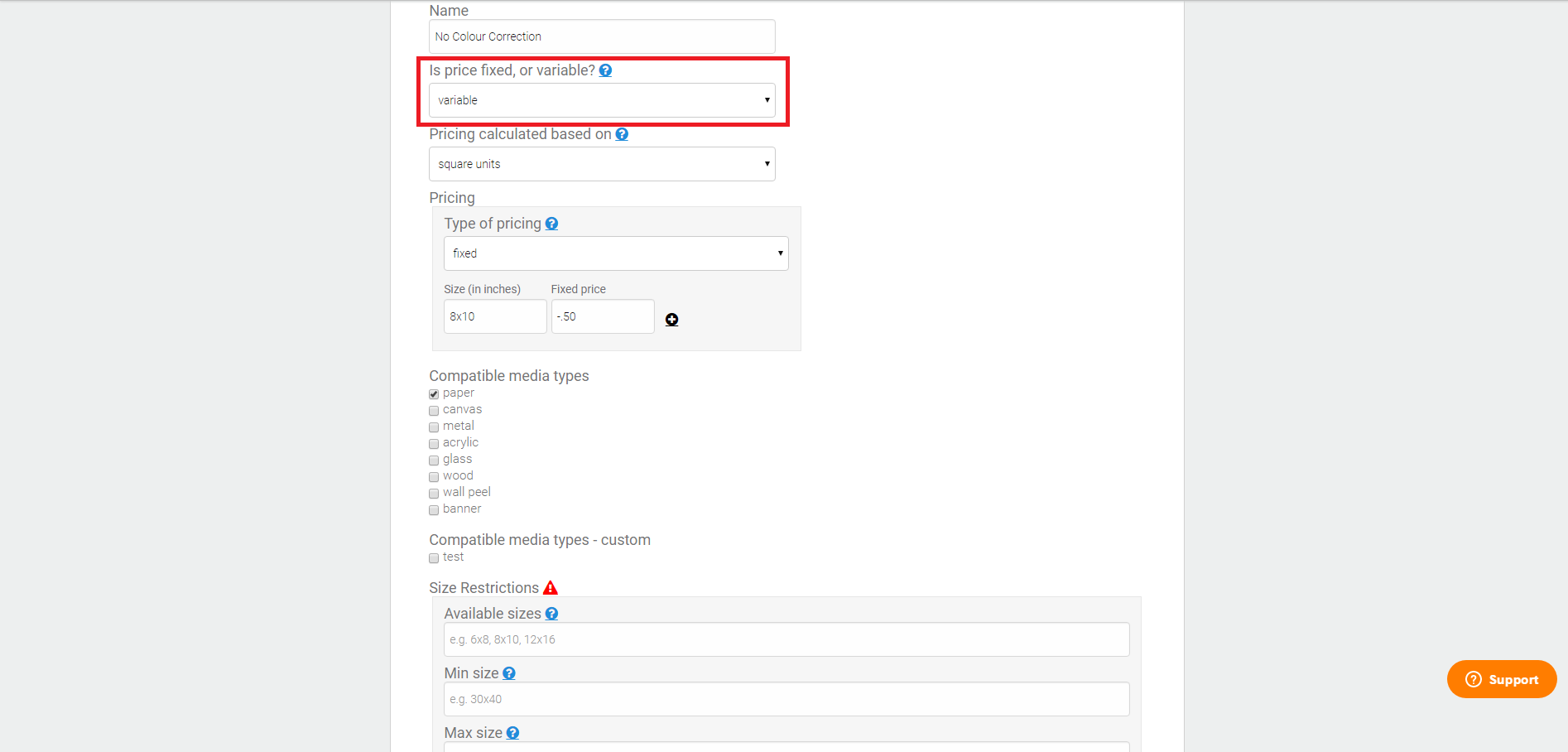
Task: Click the Size Restrictions warning triangle
Action: (x=551, y=587)
